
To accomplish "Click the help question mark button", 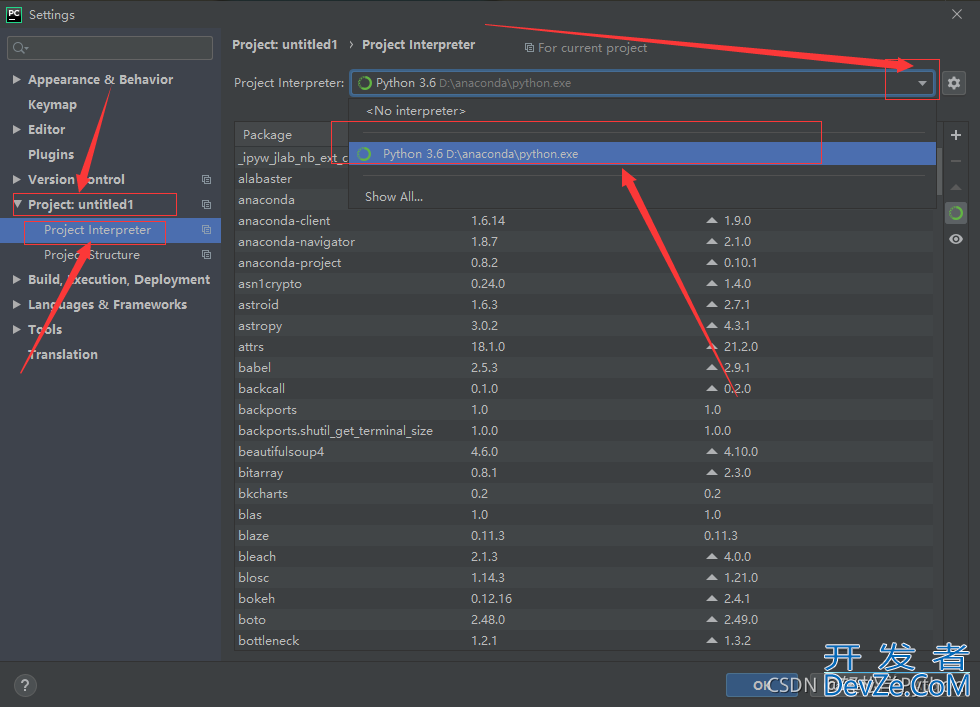I will tap(25, 685).
